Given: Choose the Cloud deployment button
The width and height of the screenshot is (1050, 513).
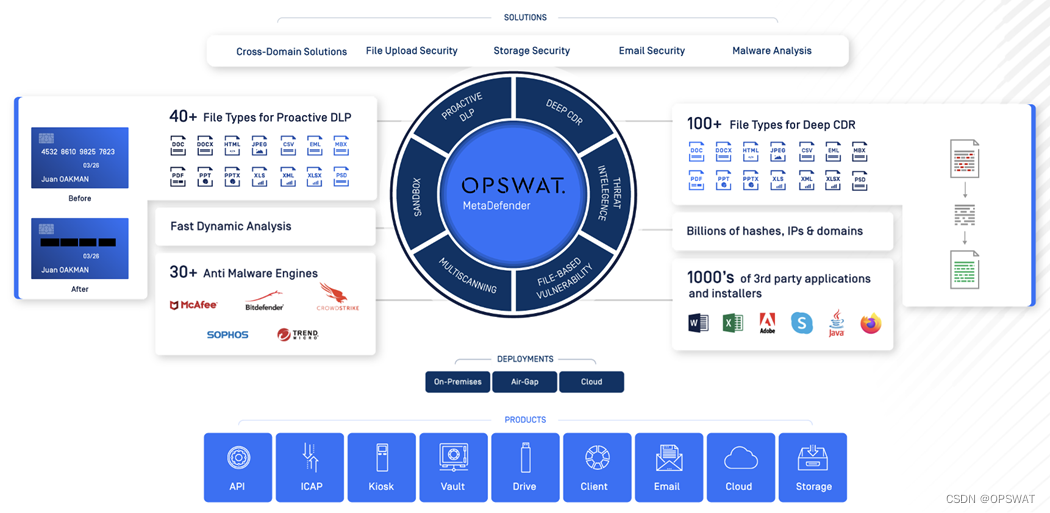Looking at the screenshot, I should [591, 382].
